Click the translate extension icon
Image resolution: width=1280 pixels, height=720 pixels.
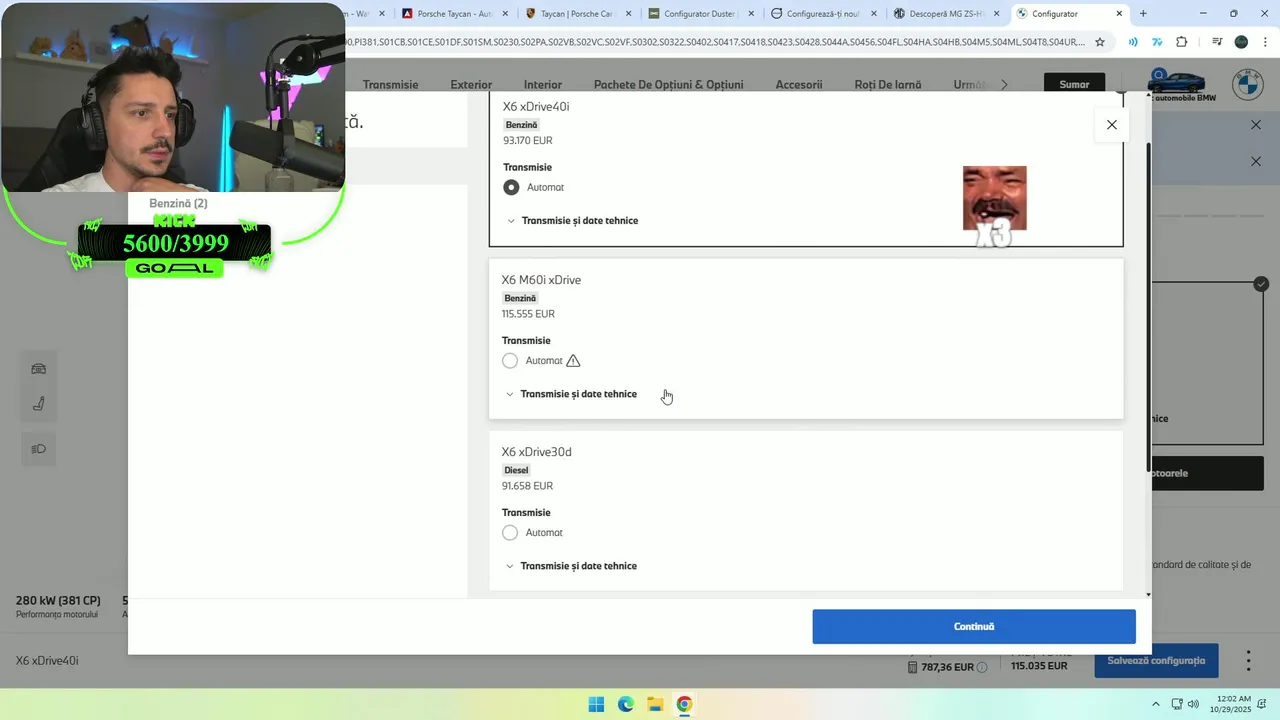[x=1157, y=42]
